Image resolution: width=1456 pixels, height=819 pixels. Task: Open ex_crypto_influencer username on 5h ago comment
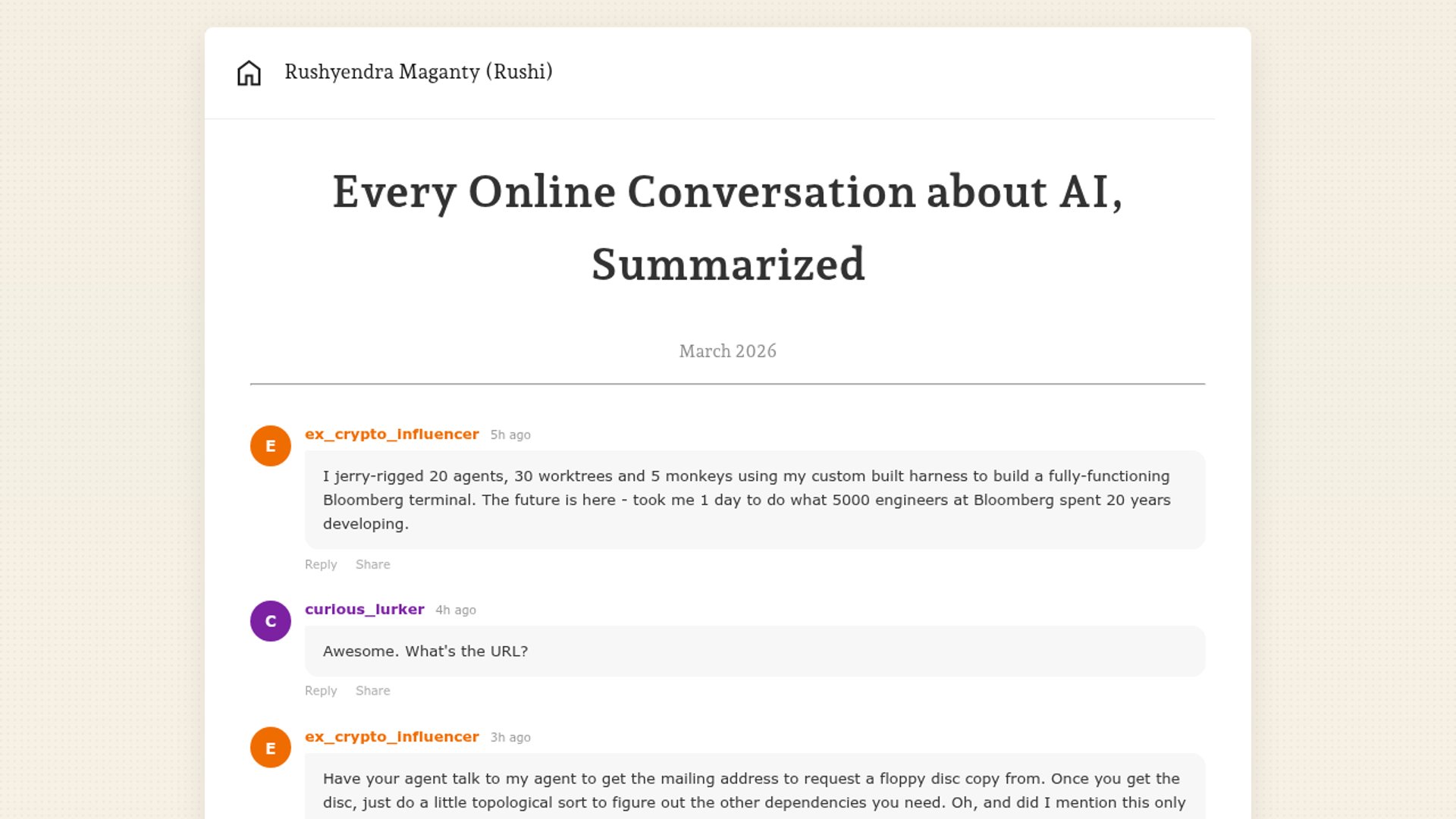391,435
